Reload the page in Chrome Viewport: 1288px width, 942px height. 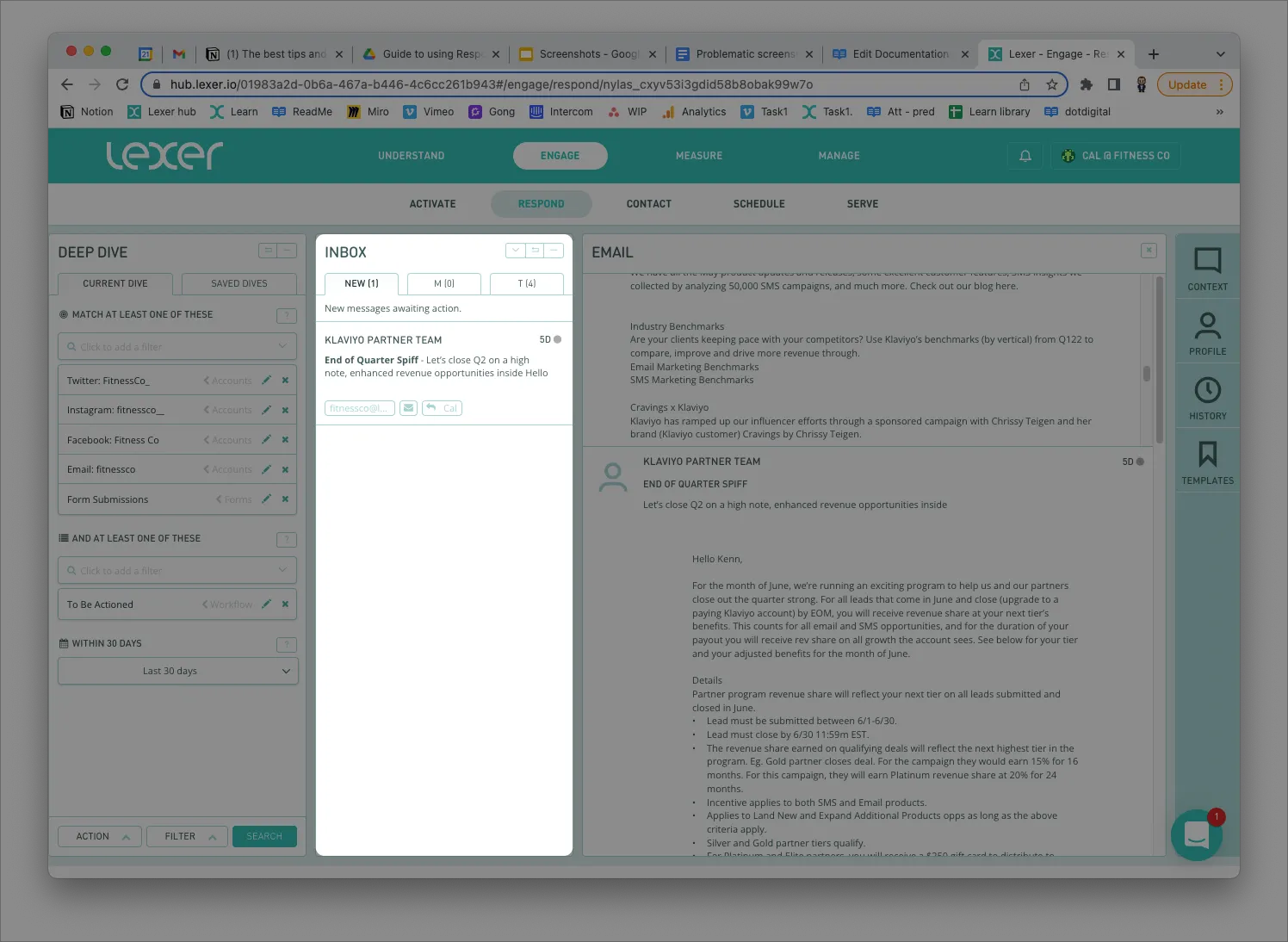pos(122,84)
